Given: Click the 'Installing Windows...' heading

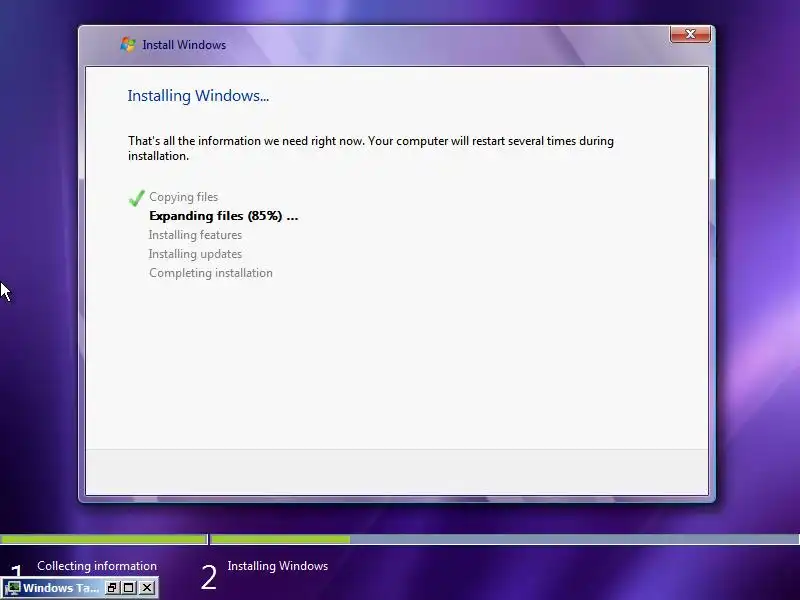Looking at the screenshot, I should (198, 95).
